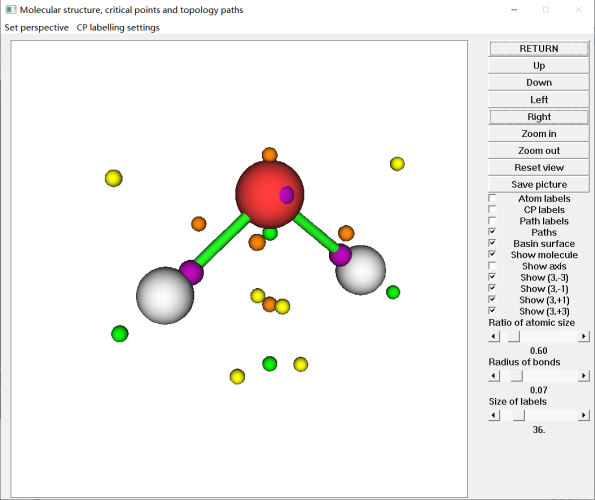Toggle Show (3,+3) critical points
Viewport: 595px width, 500px height.
pos(492,311)
